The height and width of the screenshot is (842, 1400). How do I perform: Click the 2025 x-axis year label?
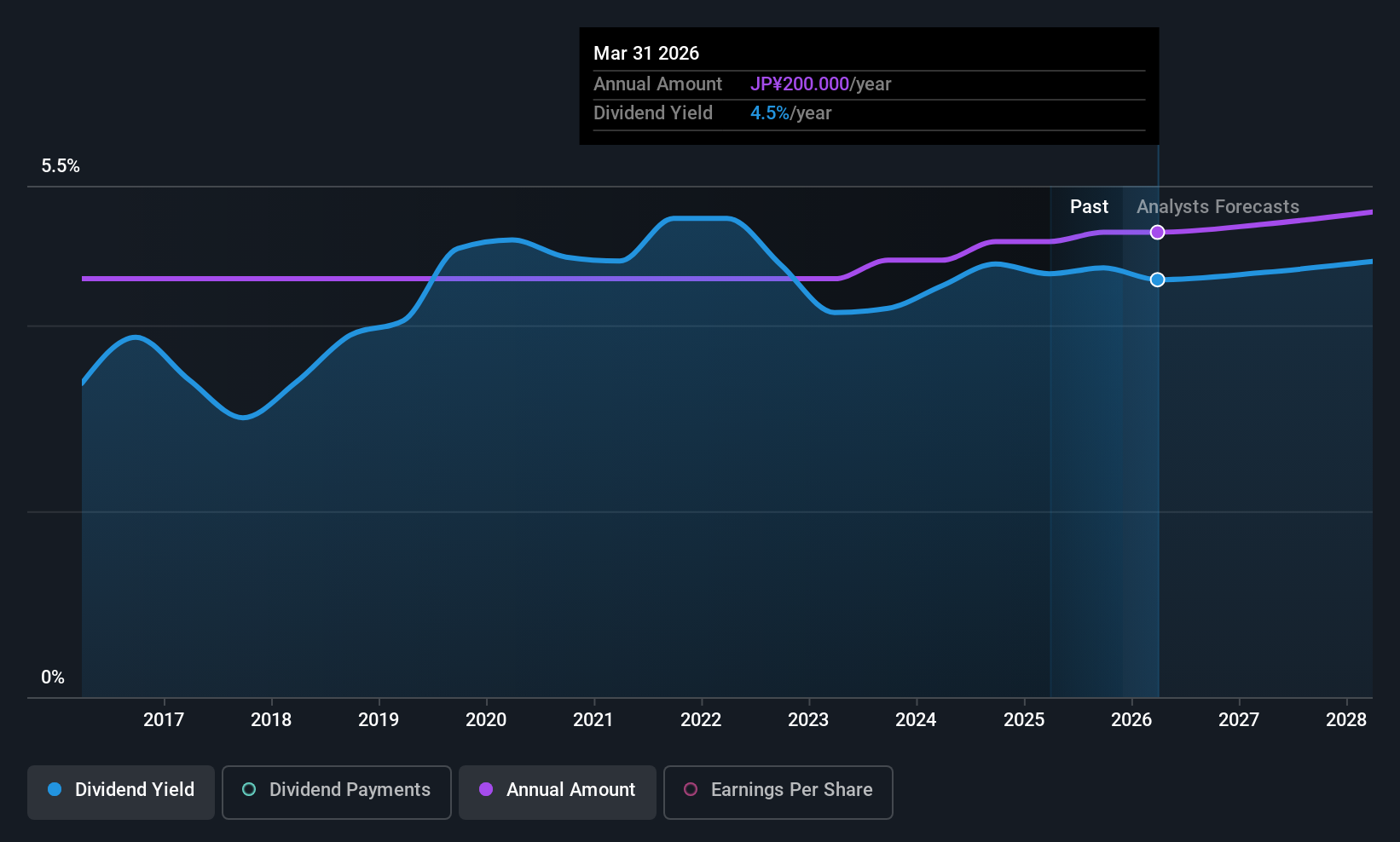pyautogui.click(x=1024, y=720)
